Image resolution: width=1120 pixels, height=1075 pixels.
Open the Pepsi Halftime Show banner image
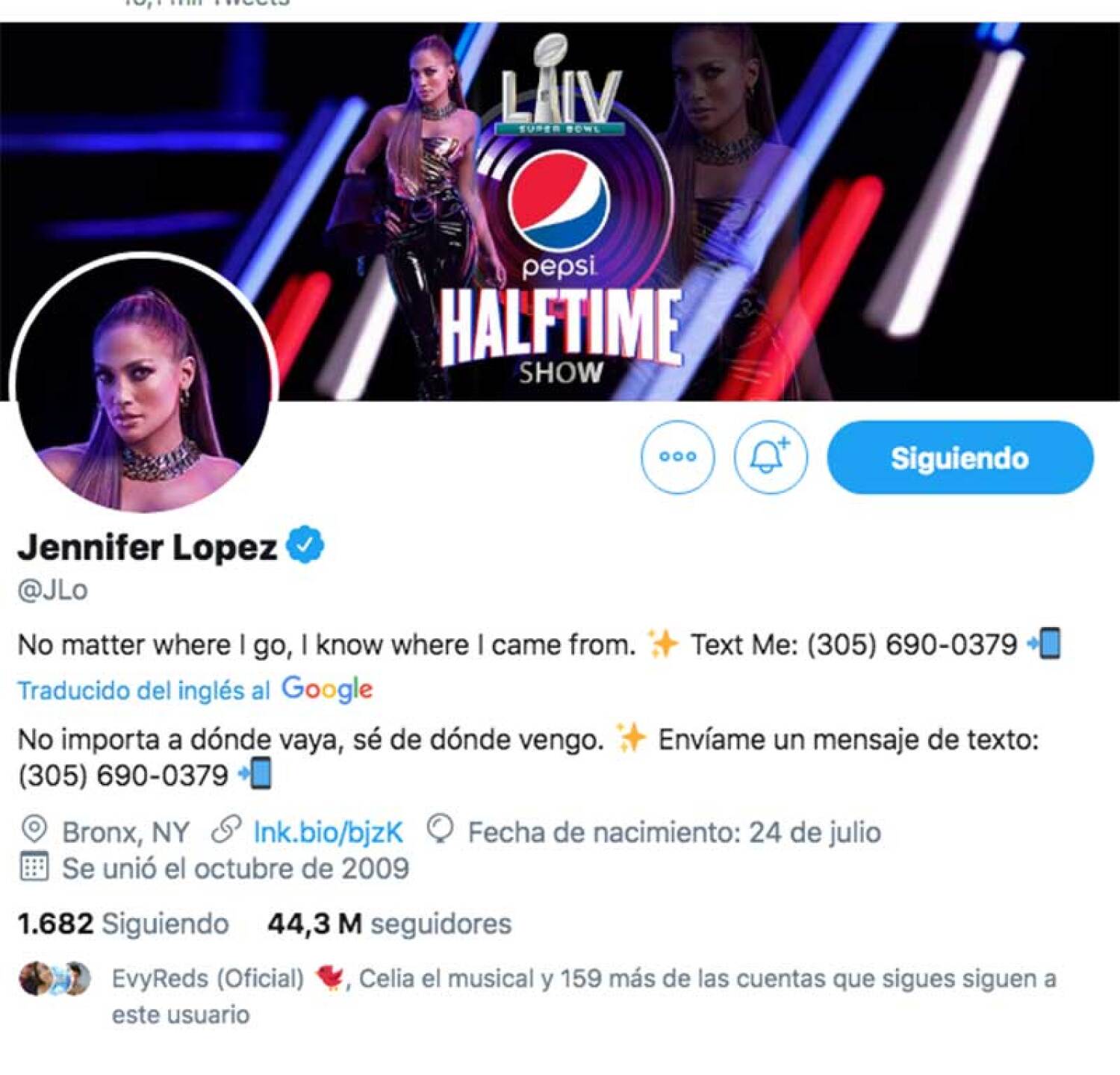click(x=560, y=211)
